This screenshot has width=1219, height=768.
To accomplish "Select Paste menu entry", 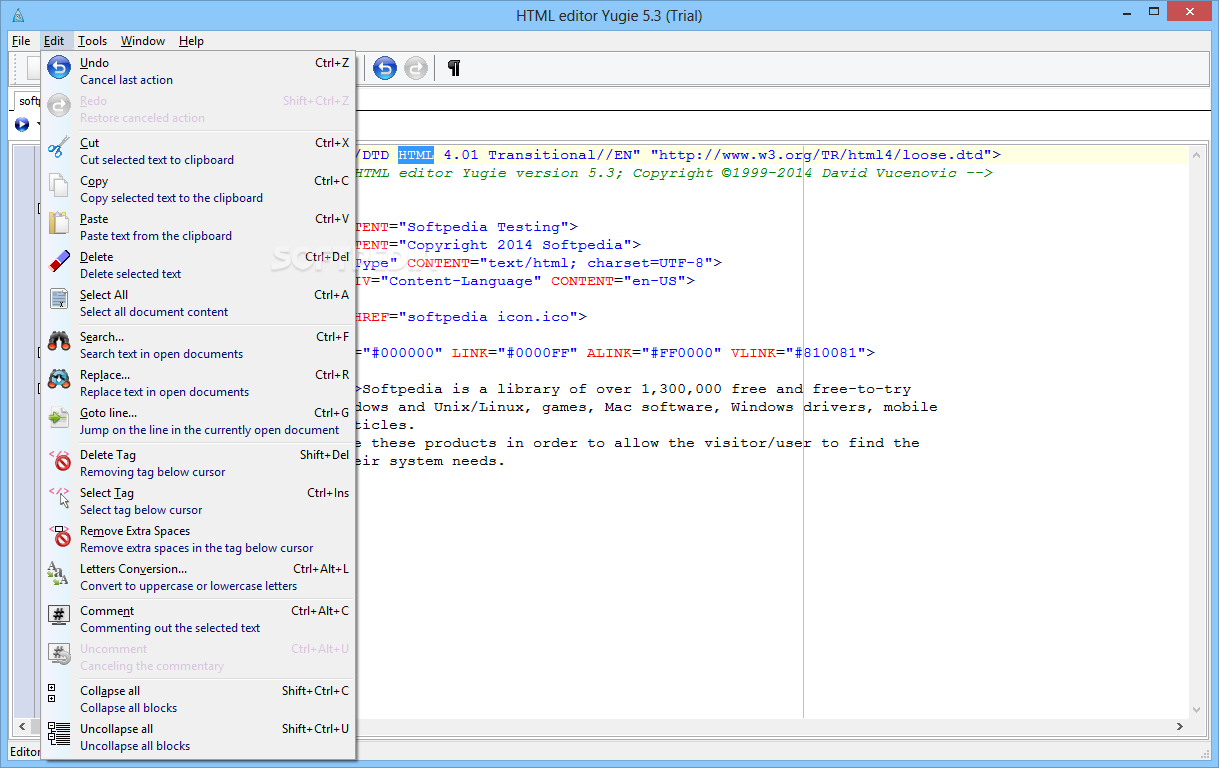I will [x=199, y=227].
